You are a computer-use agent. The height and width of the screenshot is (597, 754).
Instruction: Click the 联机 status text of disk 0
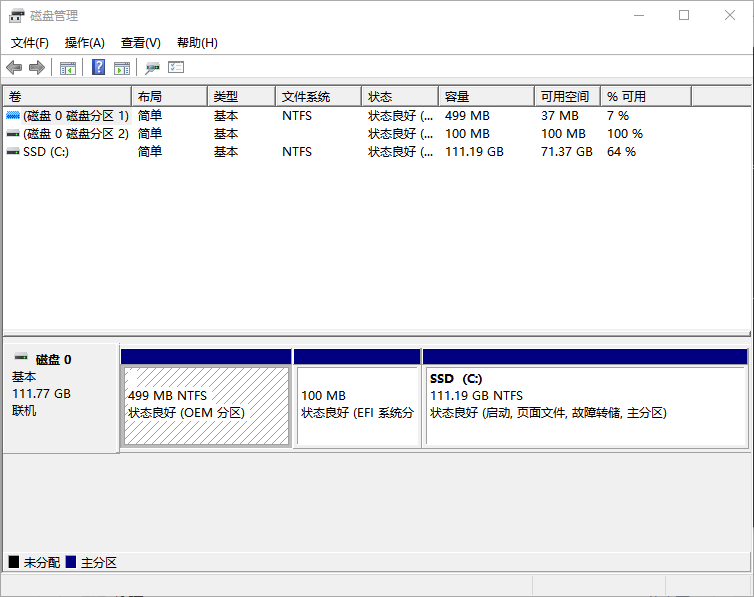[24, 410]
